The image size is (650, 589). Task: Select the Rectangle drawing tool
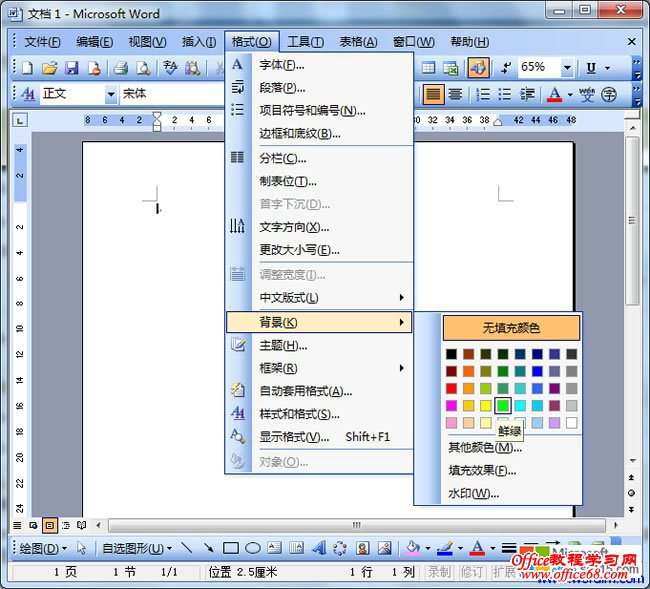[231, 548]
